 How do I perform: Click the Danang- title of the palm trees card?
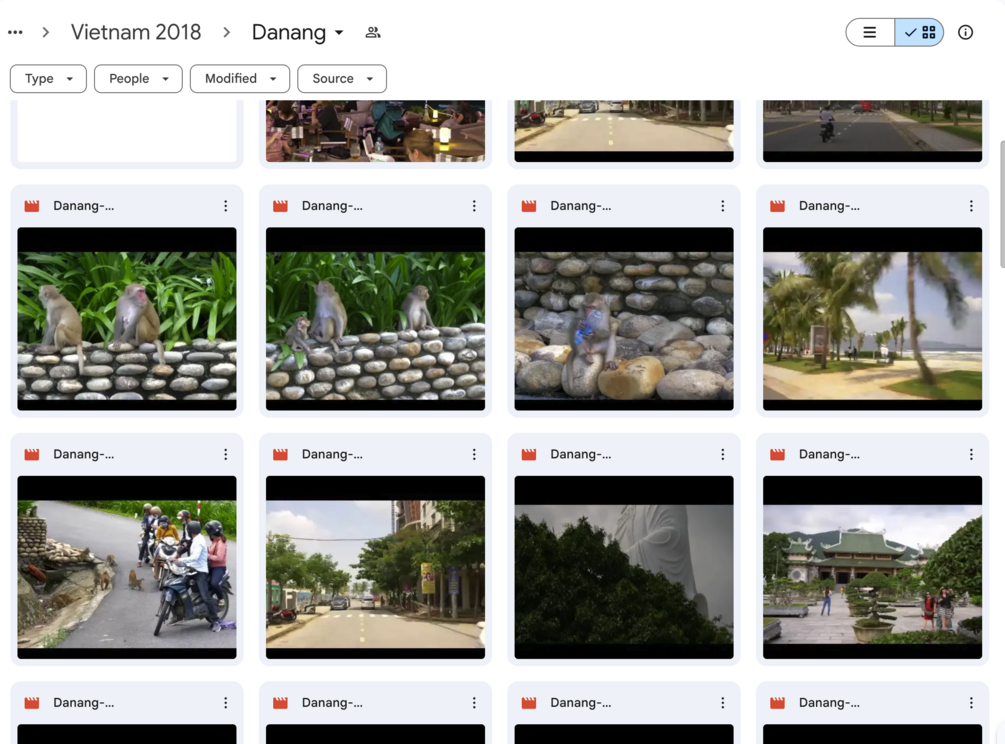(829, 206)
